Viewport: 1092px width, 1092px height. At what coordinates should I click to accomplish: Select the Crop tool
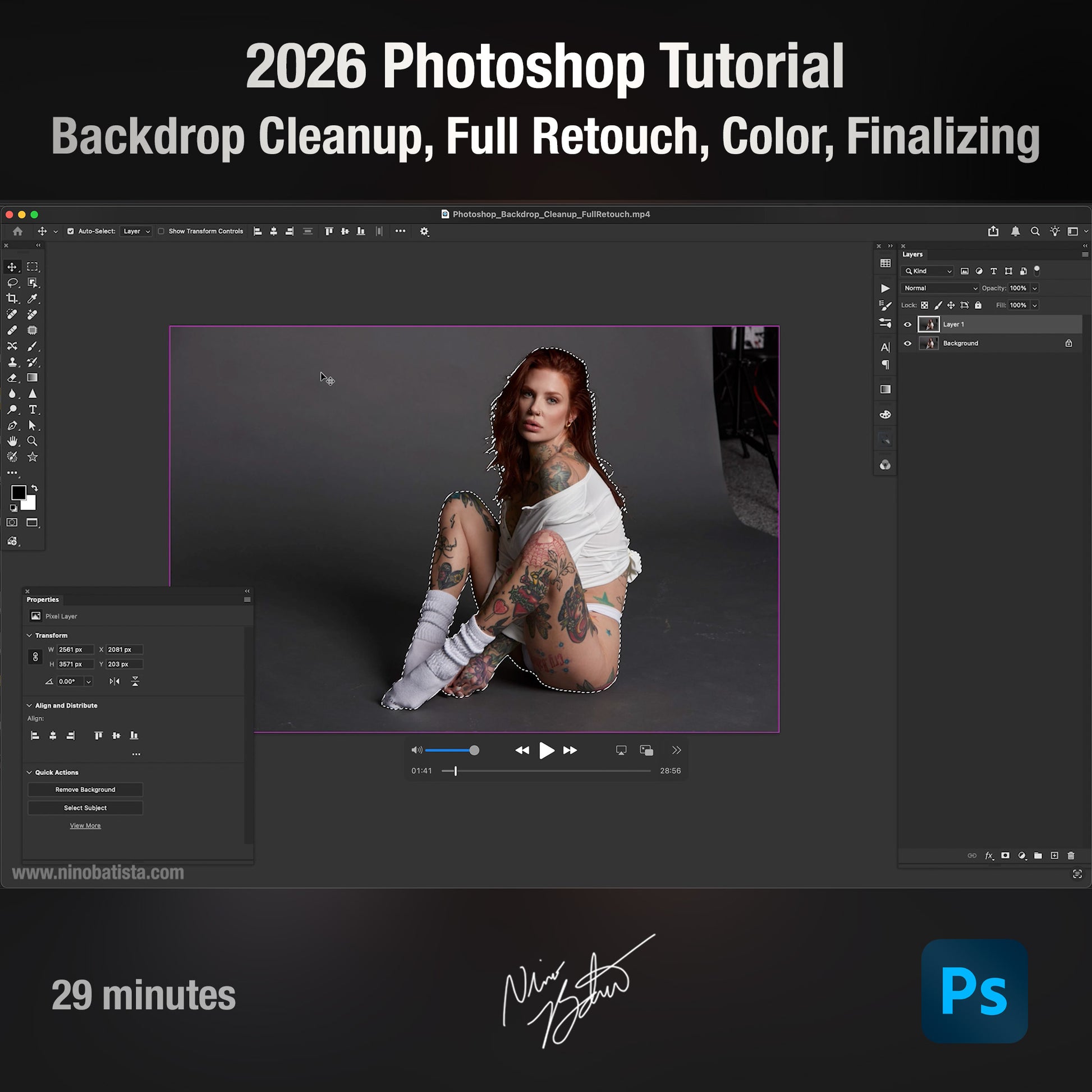coord(12,299)
